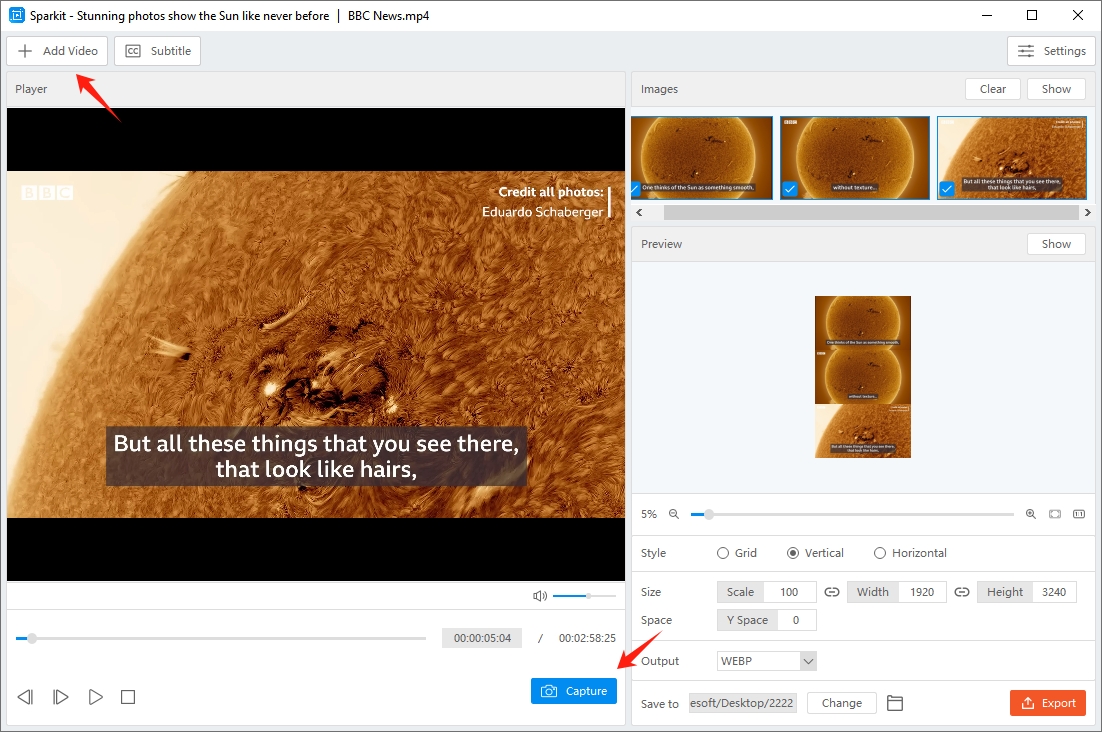The width and height of the screenshot is (1102, 732).
Task: Select the zoom in magnifier icon
Action: click(x=1031, y=514)
